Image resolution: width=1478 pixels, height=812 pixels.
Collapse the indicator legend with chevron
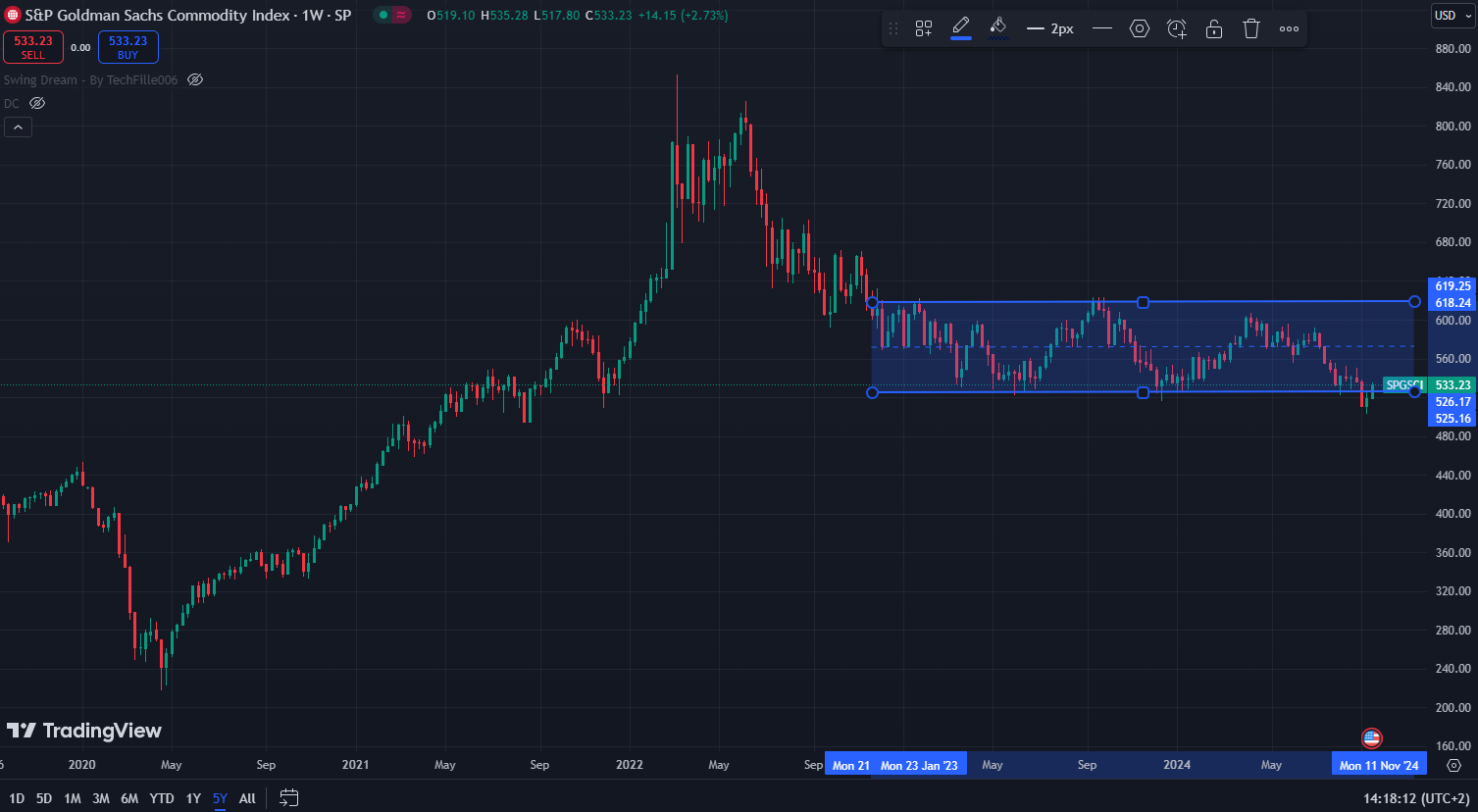point(18,127)
